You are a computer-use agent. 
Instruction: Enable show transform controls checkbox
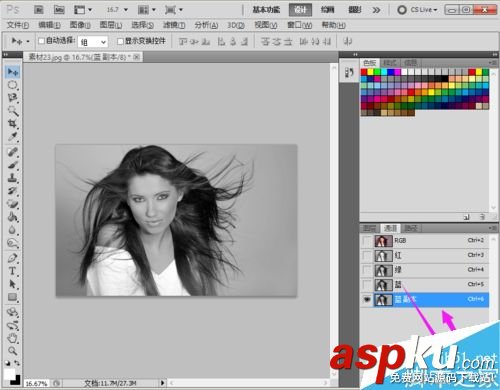point(120,41)
